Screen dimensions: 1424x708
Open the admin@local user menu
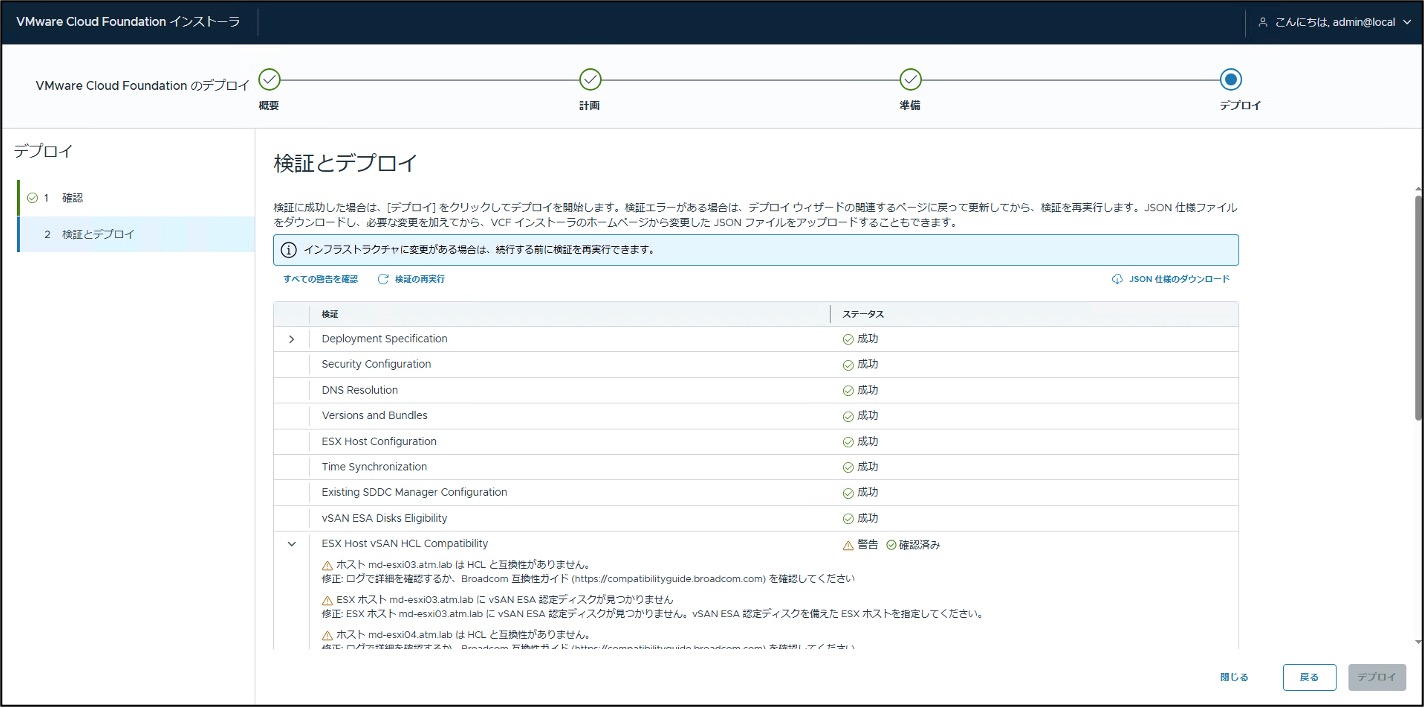tap(1334, 22)
